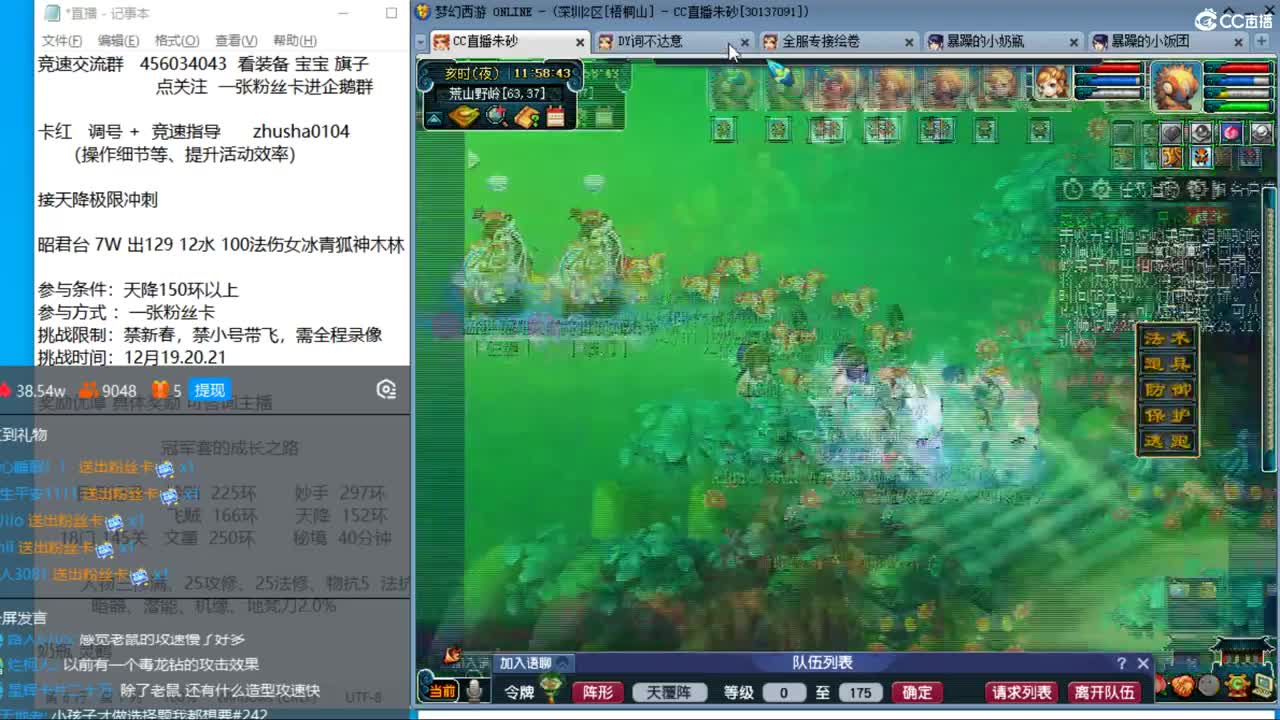This screenshot has width=1280, height=720.
Task: Click the game time display 亥时(夜)
Action: click(474, 73)
